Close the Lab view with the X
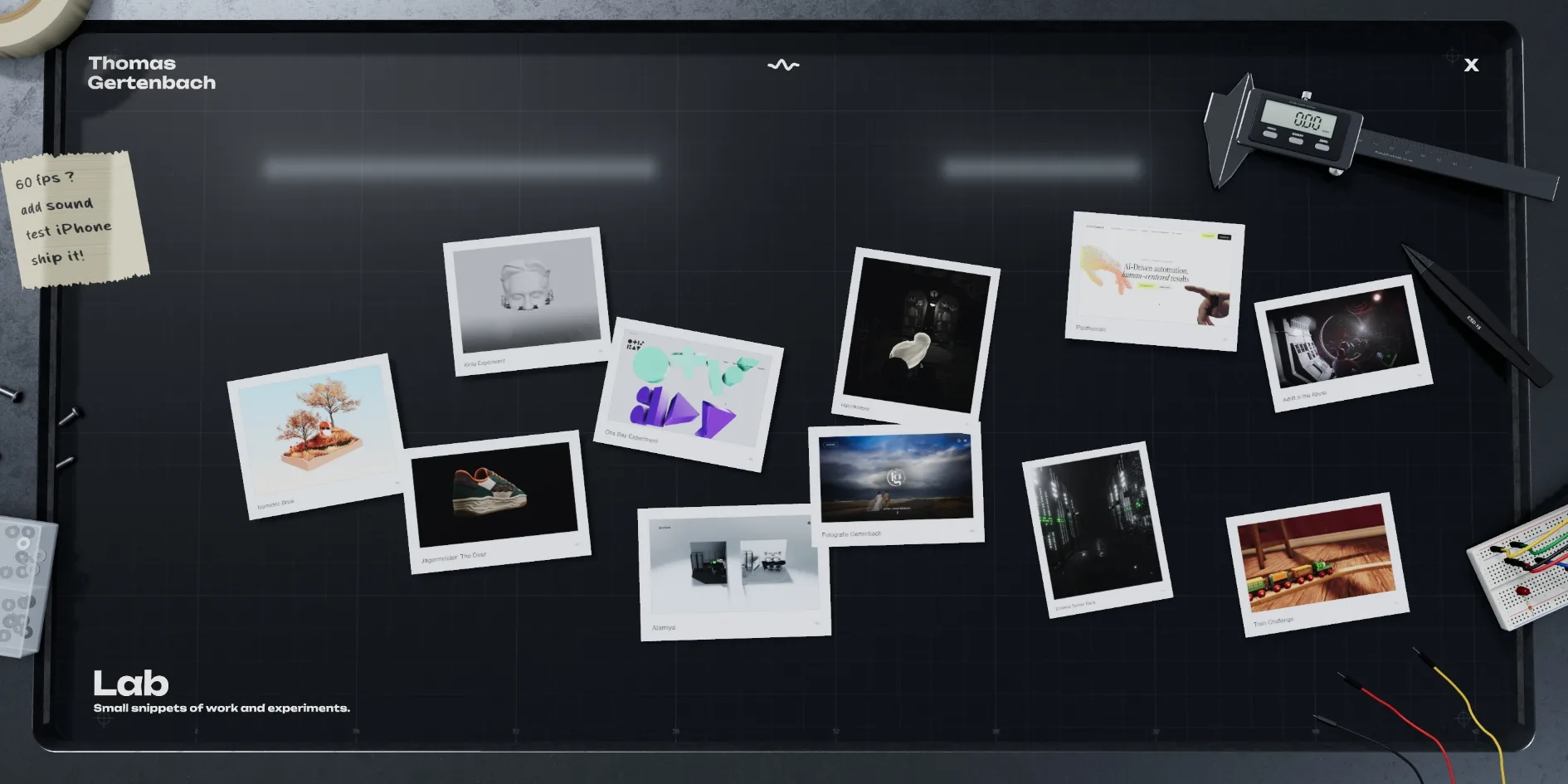 coord(1471,65)
